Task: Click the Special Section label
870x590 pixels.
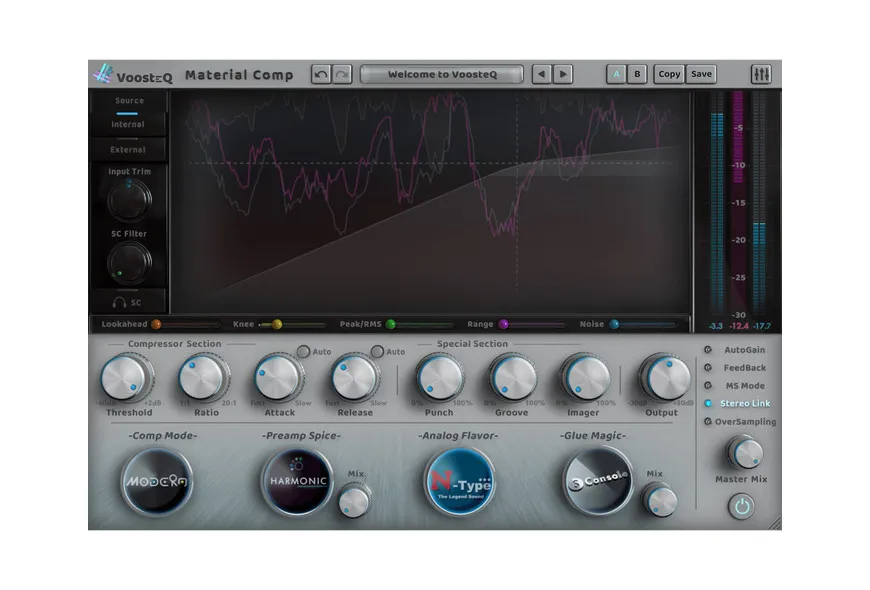Action: 472,344
